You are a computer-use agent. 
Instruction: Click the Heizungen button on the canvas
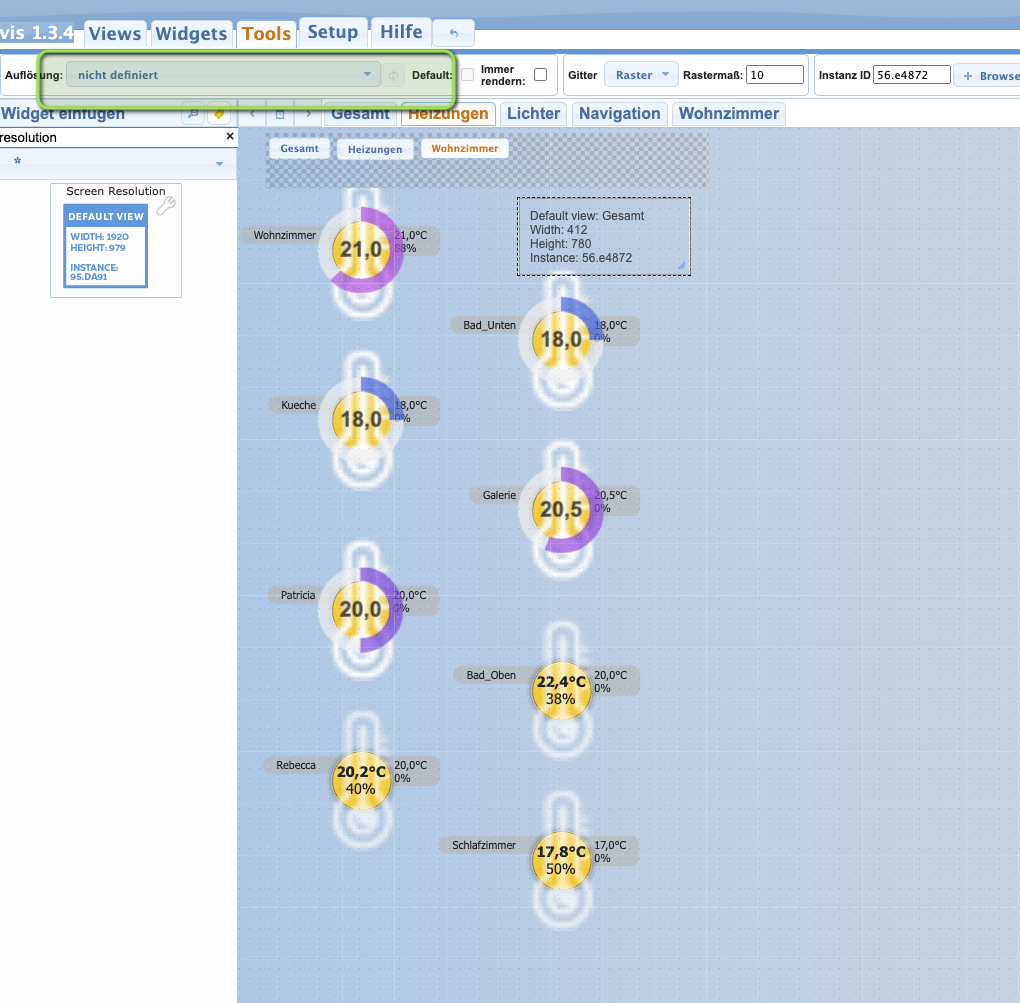click(375, 149)
